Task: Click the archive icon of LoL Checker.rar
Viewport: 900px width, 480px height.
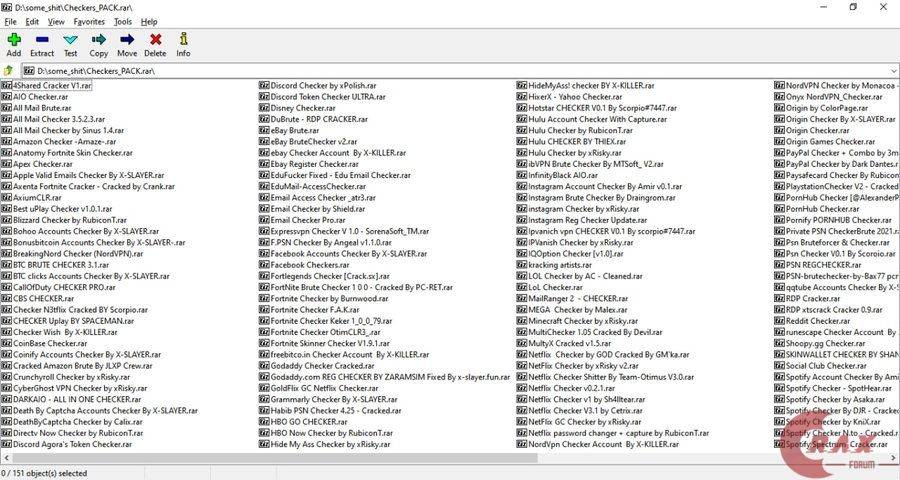Action: click(x=522, y=287)
